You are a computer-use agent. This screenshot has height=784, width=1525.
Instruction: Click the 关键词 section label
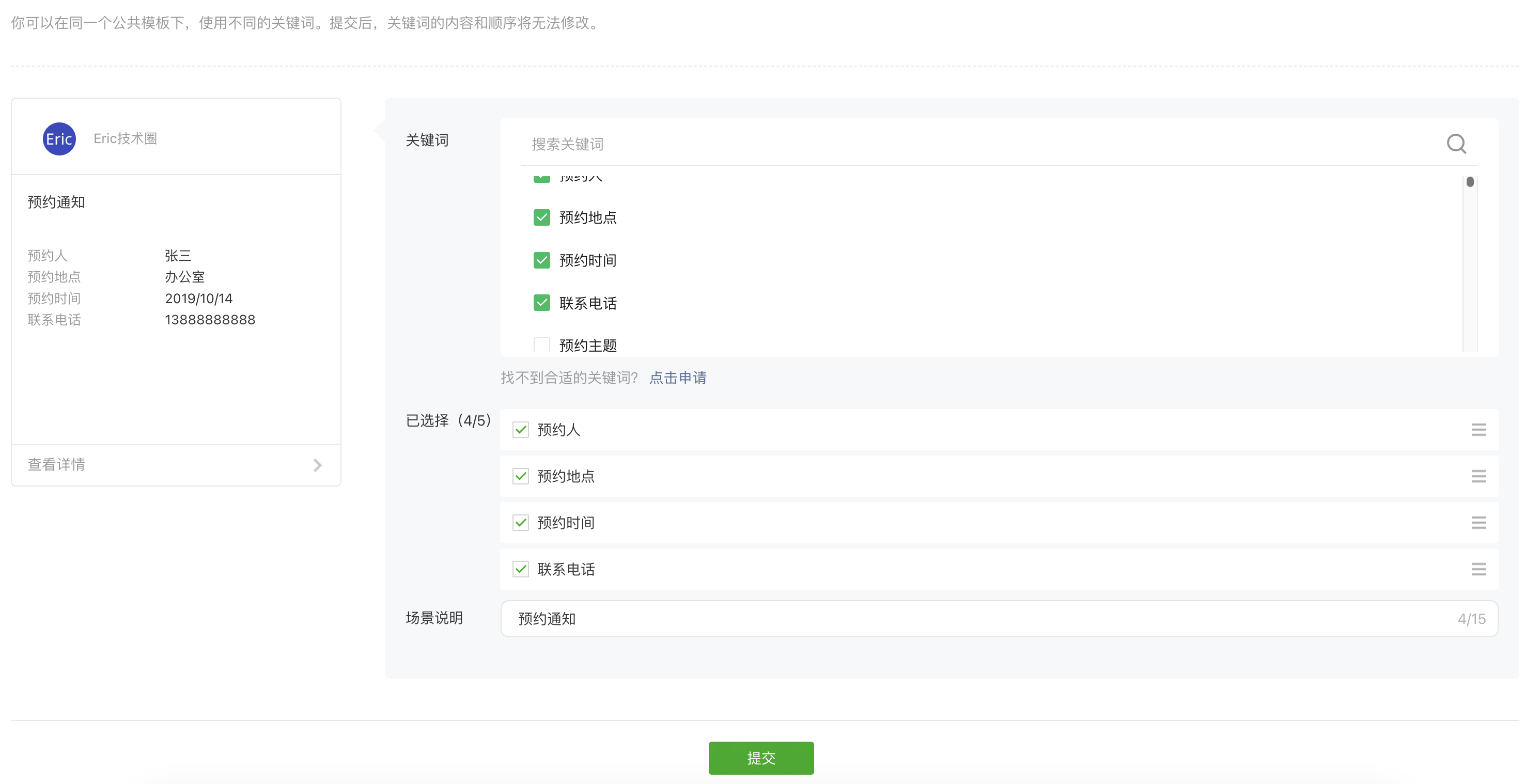pos(427,140)
